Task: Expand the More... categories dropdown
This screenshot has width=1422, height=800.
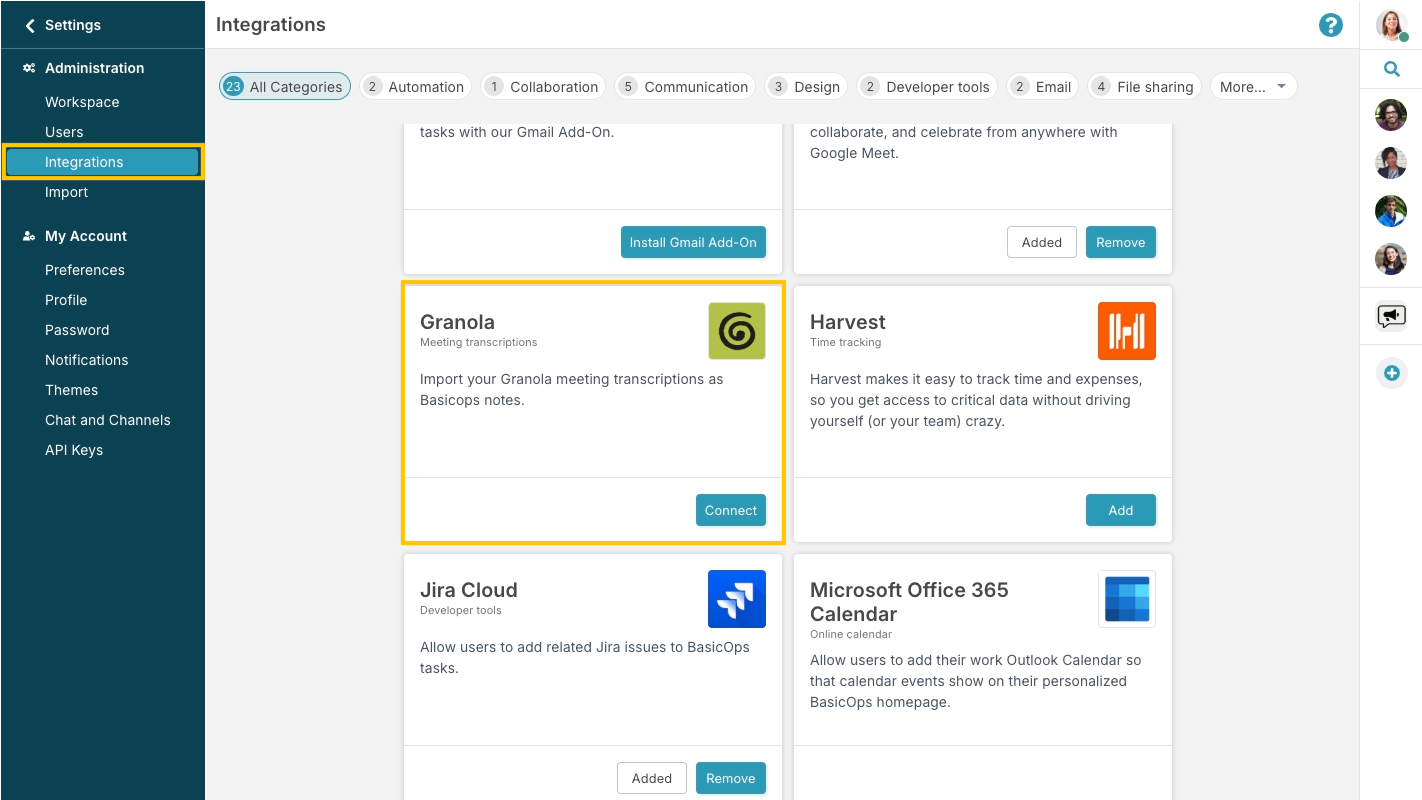Action: [1253, 87]
